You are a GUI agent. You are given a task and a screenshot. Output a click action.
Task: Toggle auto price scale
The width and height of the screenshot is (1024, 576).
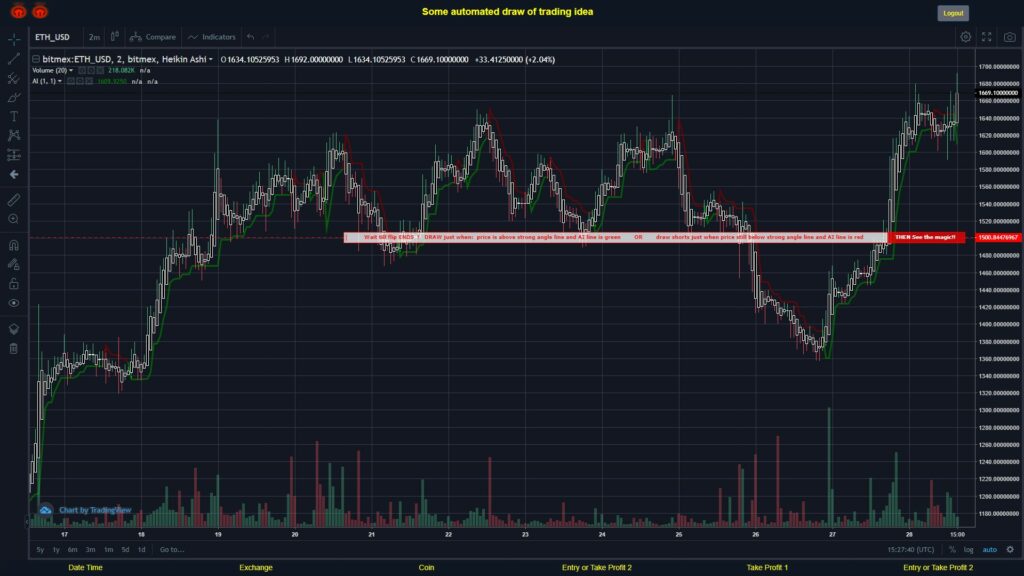point(990,550)
